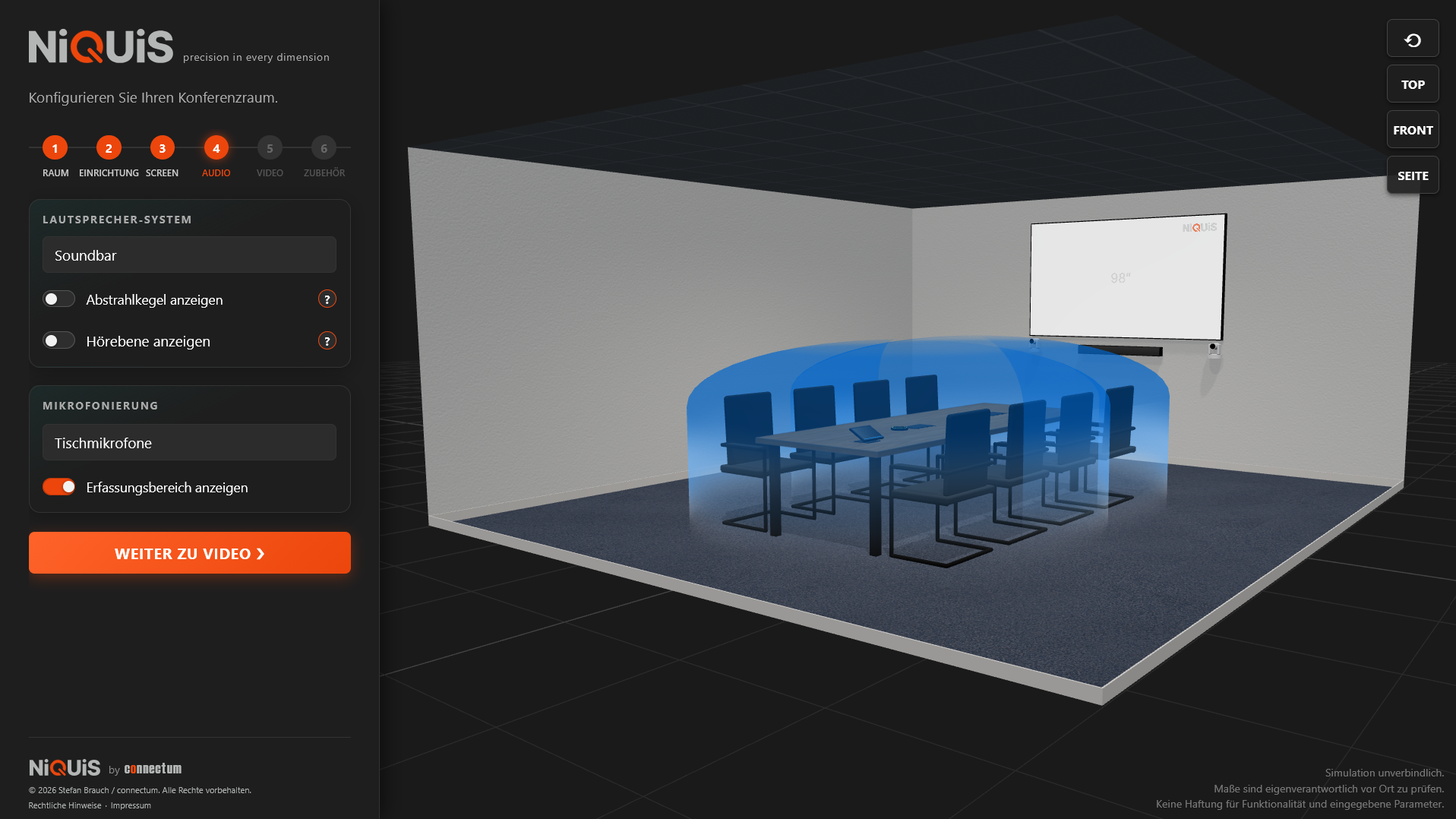Click Weiter zu Video button
The width and height of the screenshot is (1456, 819).
[190, 553]
